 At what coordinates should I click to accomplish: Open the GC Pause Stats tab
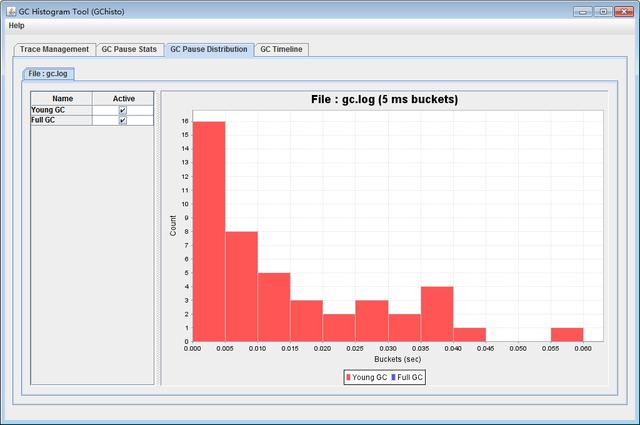pyautogui.click(x=129, y=49)
